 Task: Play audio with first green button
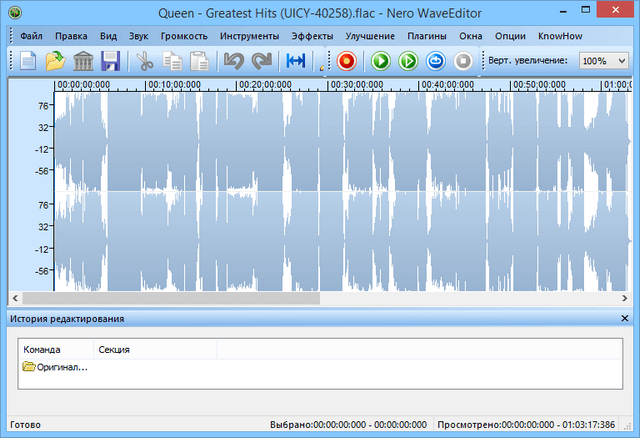pyautogui.click(x=381, y=61)
